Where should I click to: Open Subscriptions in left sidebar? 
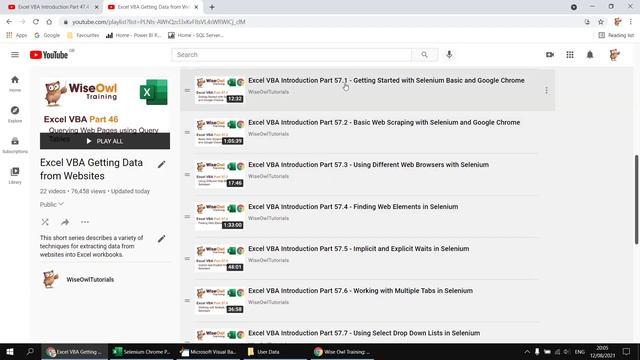pyautogui.click(x=15, y=145)
